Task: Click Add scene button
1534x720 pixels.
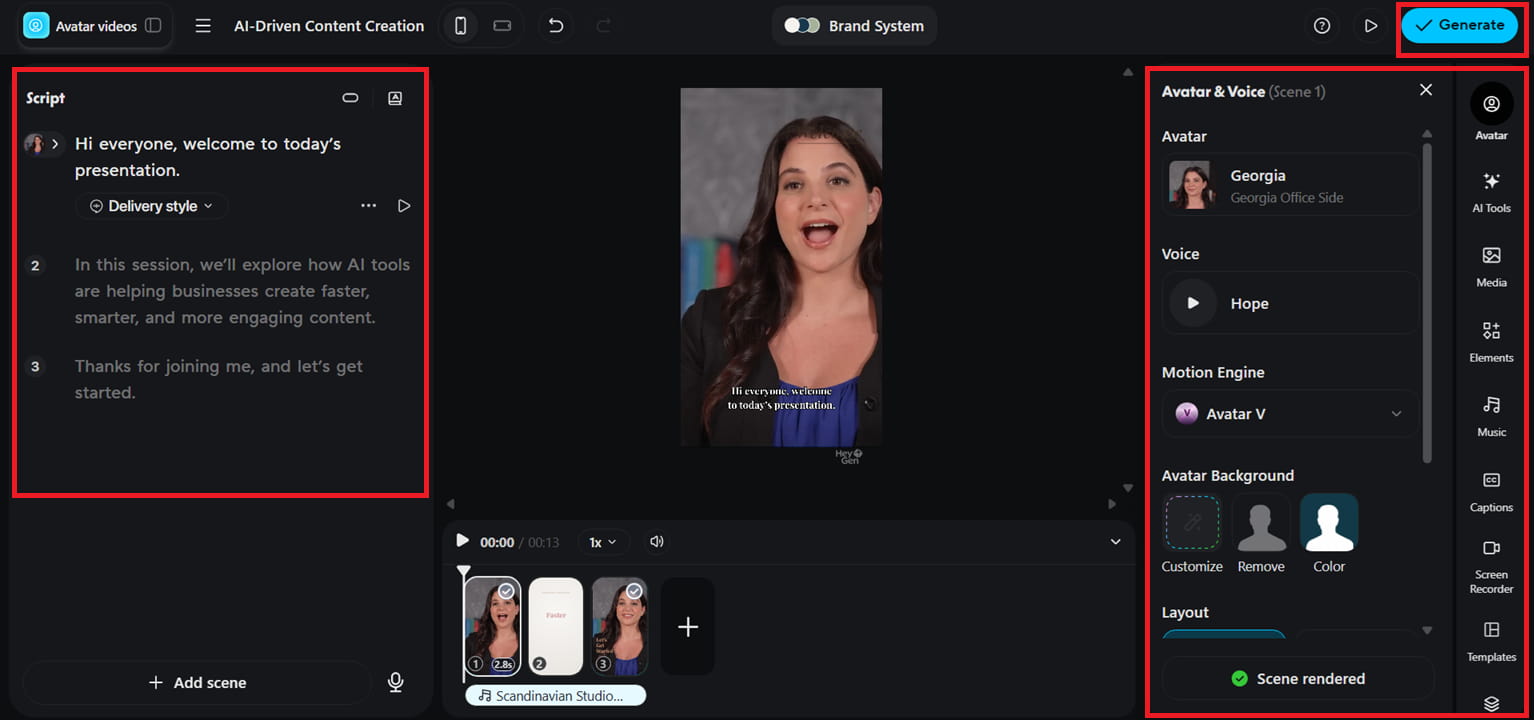Action: [x=197, y=683]
